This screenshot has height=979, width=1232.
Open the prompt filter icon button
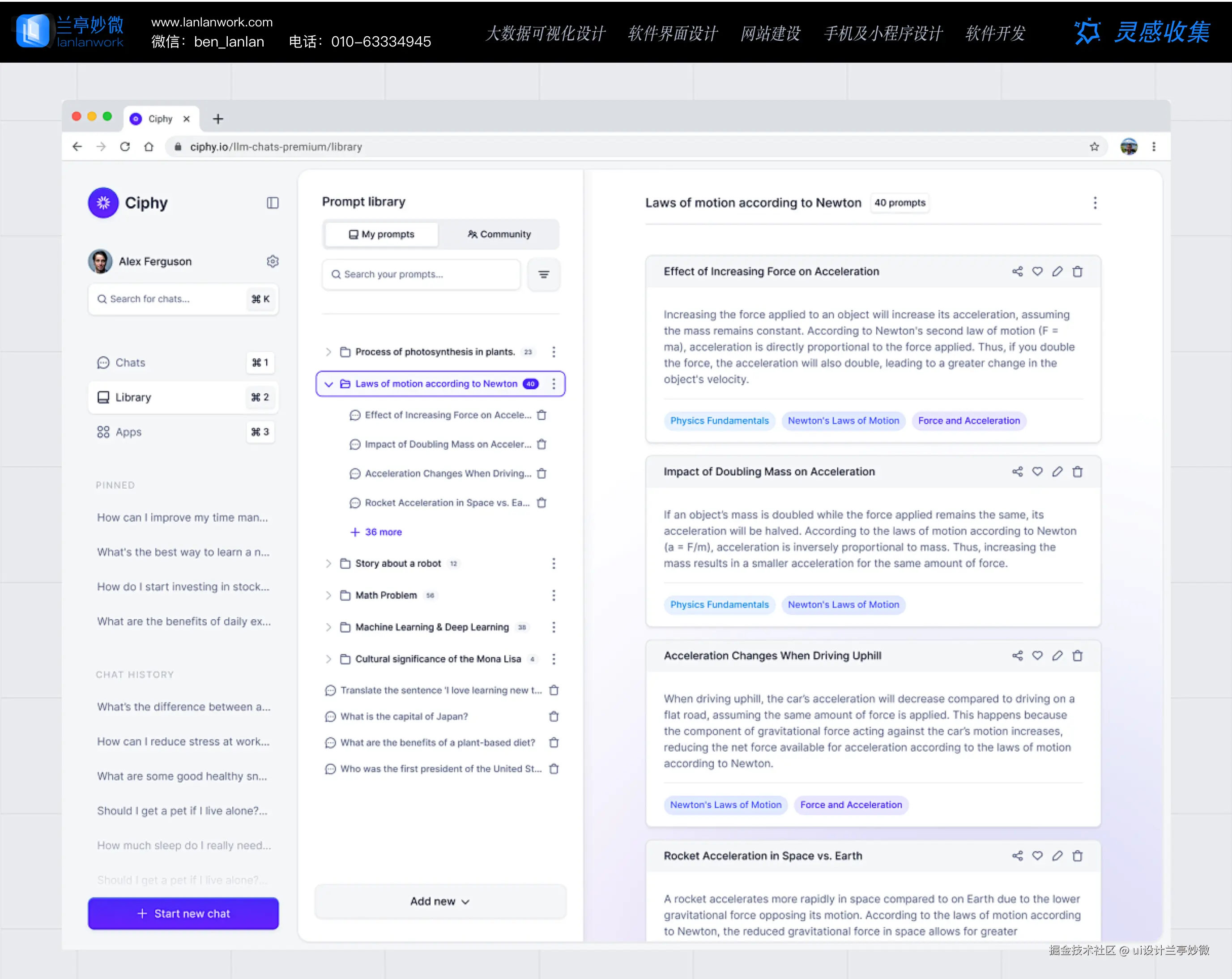click(x=543, y=275)
